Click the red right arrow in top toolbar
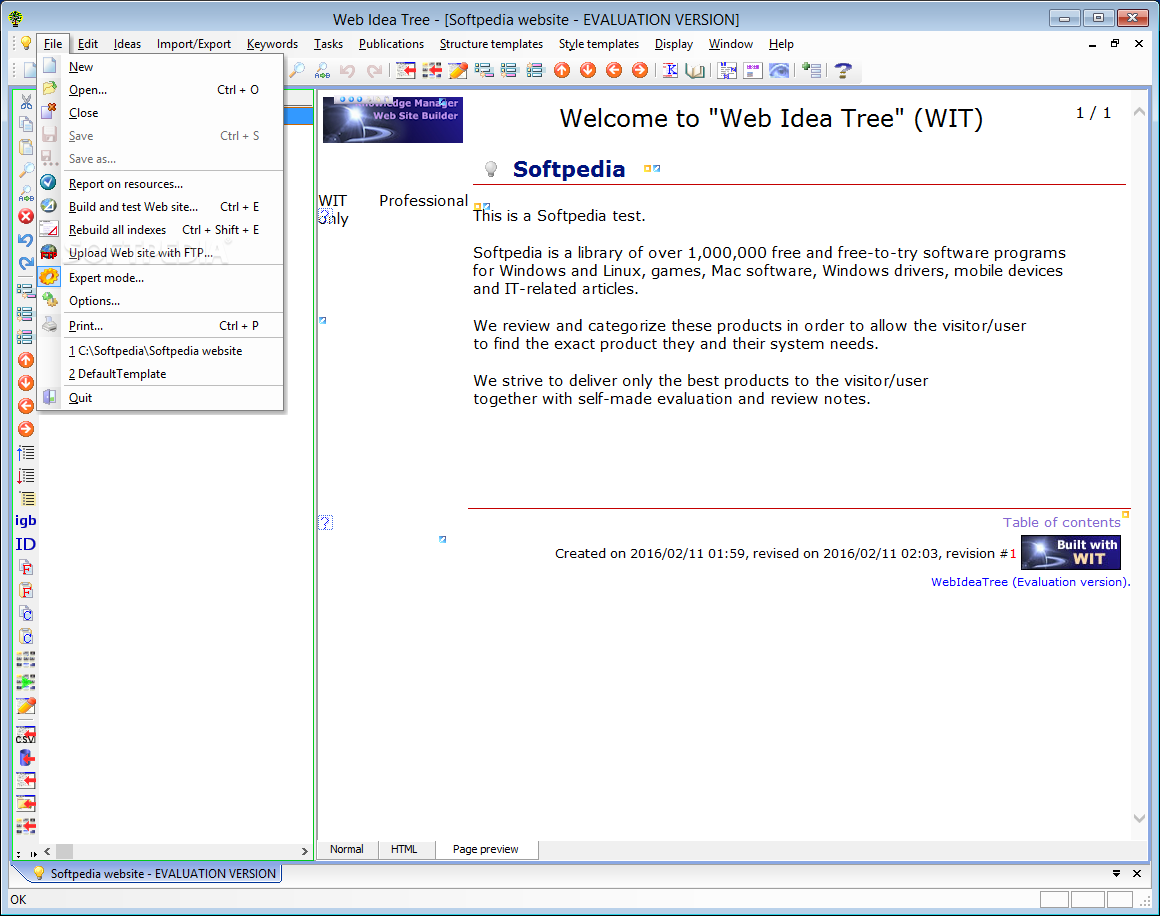The image size is (1160, 916). pyautogui.click(x=640, y=70)
